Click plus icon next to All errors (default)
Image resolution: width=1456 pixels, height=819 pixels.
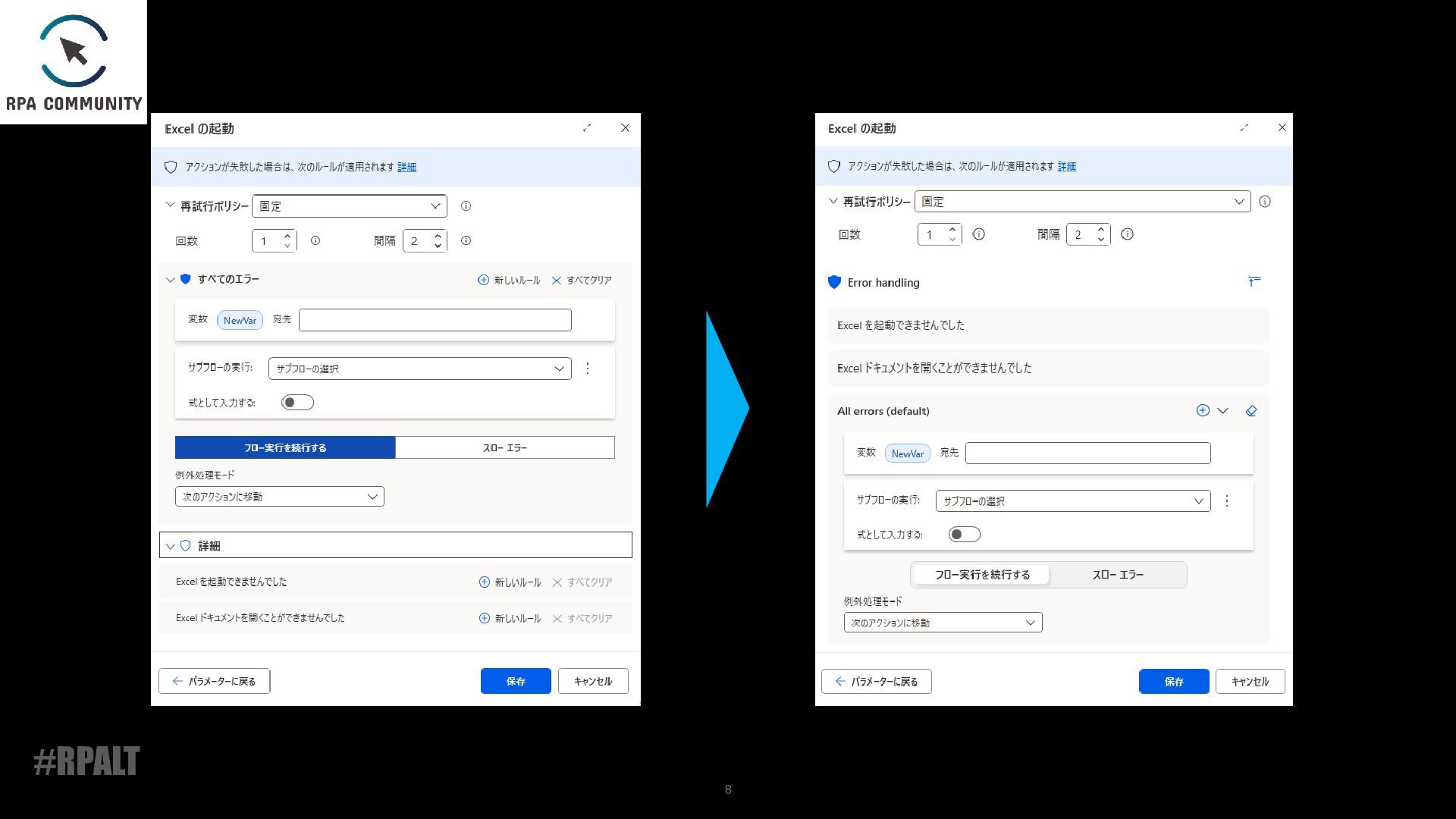pos(1203,410)
